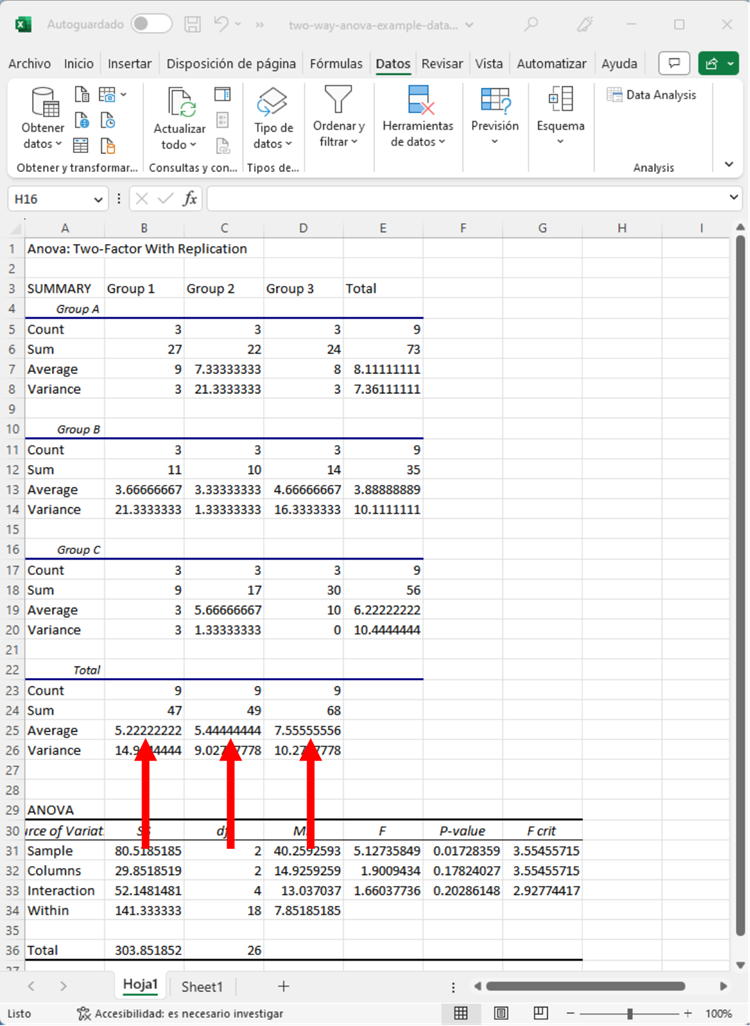Expand the Name Box dropdown arrow

pyautogui.click(x=97, y=199)
